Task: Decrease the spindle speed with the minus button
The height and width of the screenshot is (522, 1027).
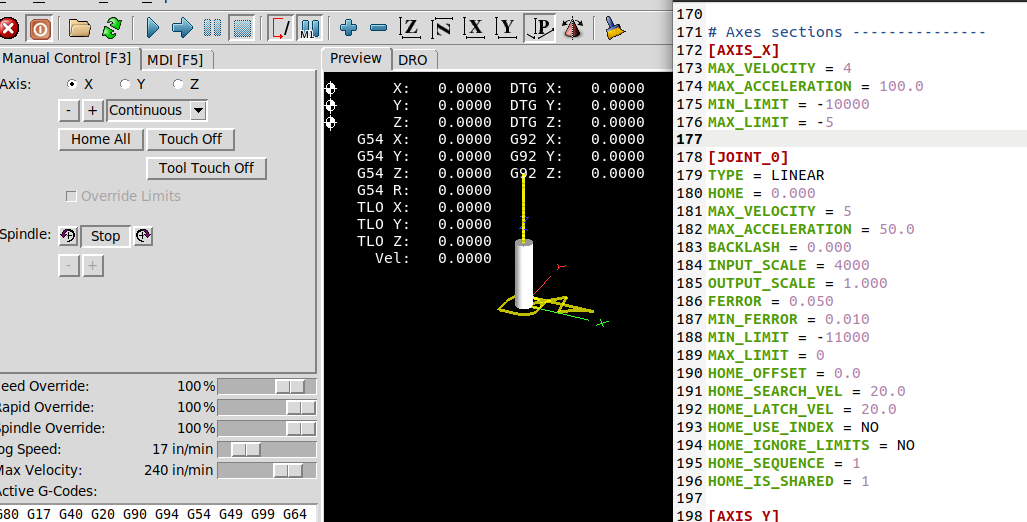Action: 69,266
